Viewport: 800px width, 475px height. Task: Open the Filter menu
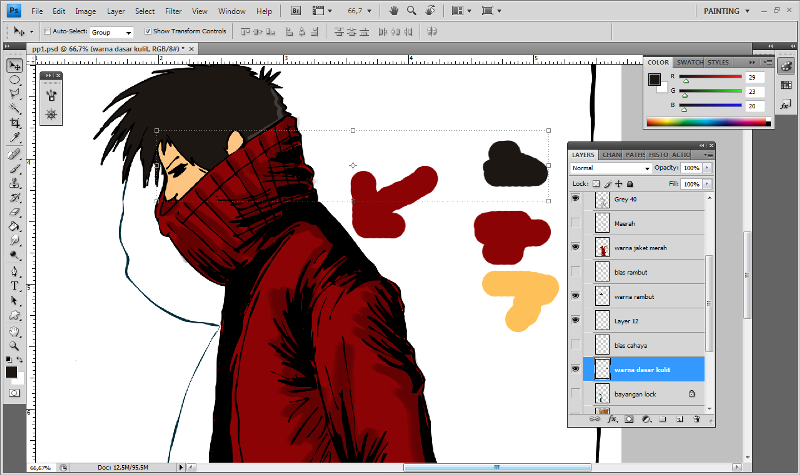tap(173, 11)
